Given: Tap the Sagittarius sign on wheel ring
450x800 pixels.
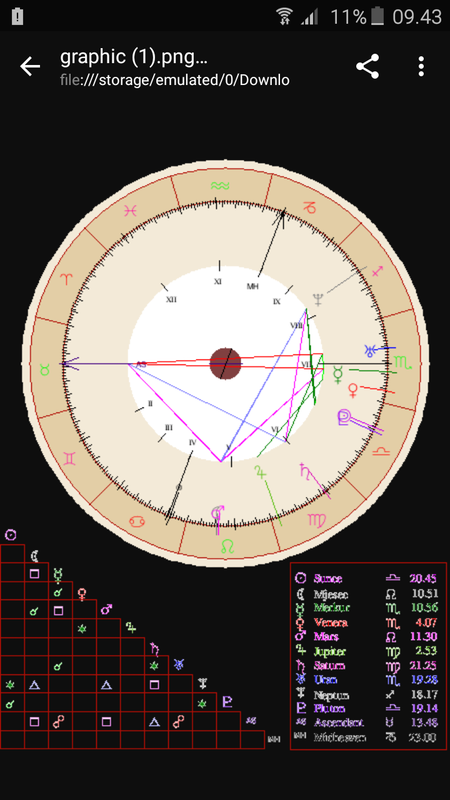Looking at the screenshot, I should [x=378, y=272].
